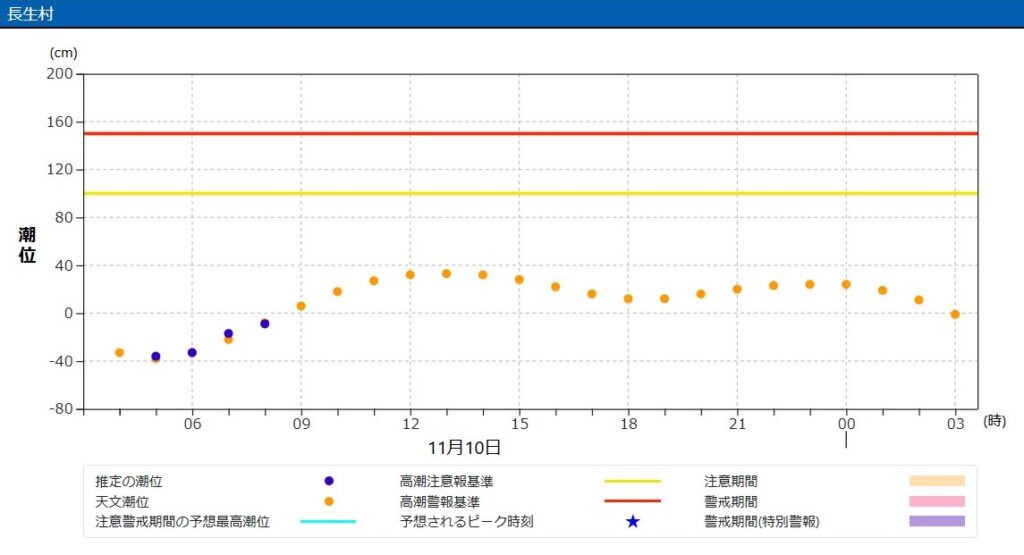Image resolution: width=1024 pixels, height=555 pixels.
Task: Select the orange tide point at 11時
Action: 374,281
